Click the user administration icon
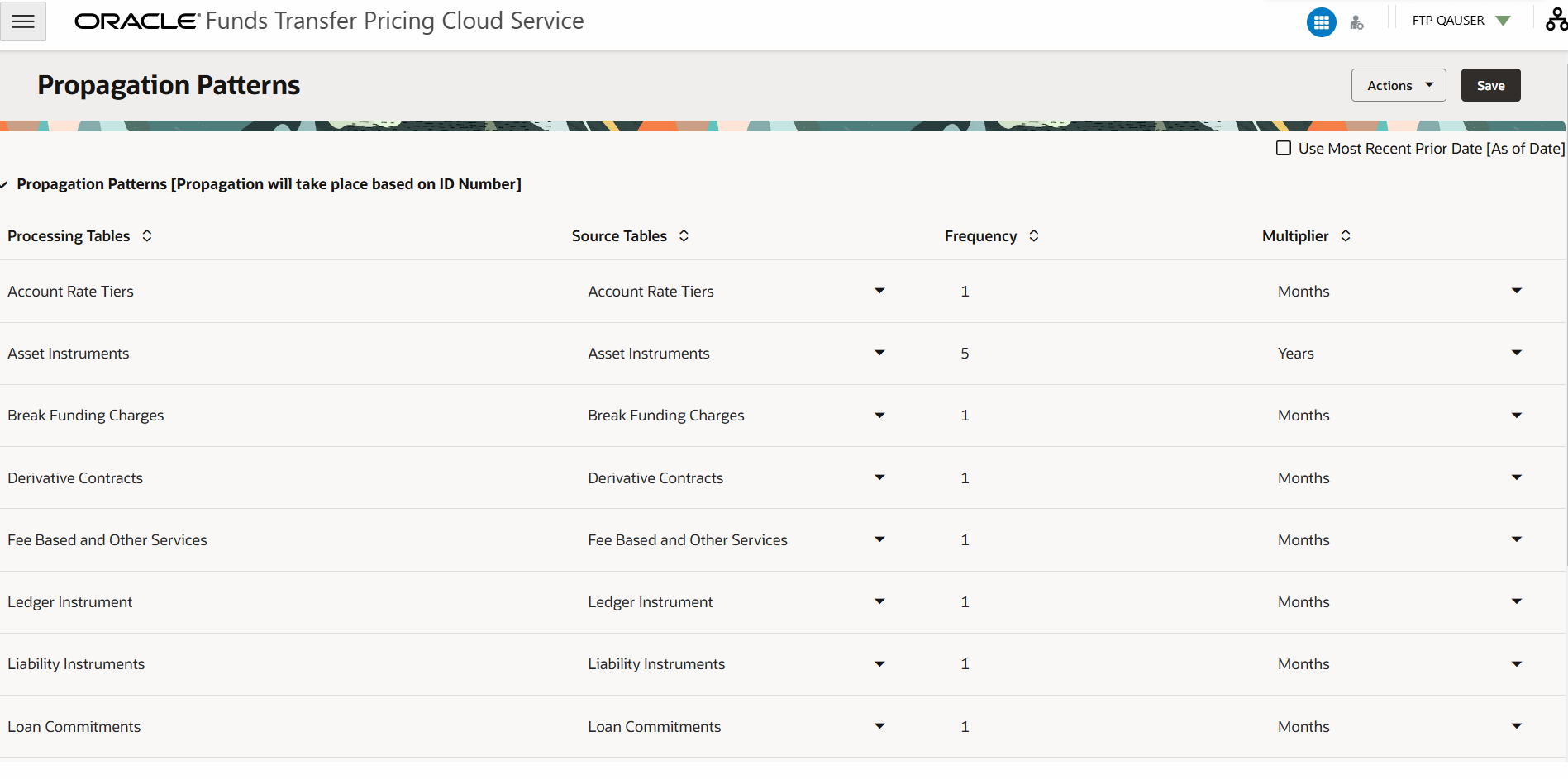The width and height of the screenshot is (1568, 779). (x=1356, y=22)
